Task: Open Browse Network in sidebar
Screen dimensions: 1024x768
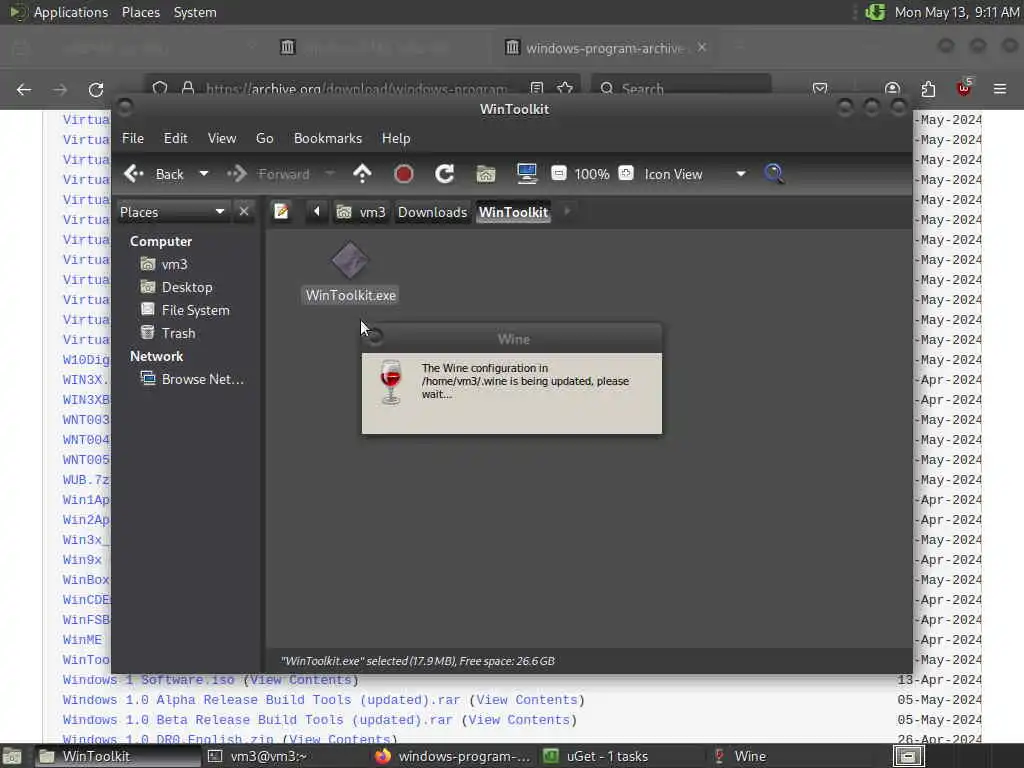Action: tap(193, 379)
